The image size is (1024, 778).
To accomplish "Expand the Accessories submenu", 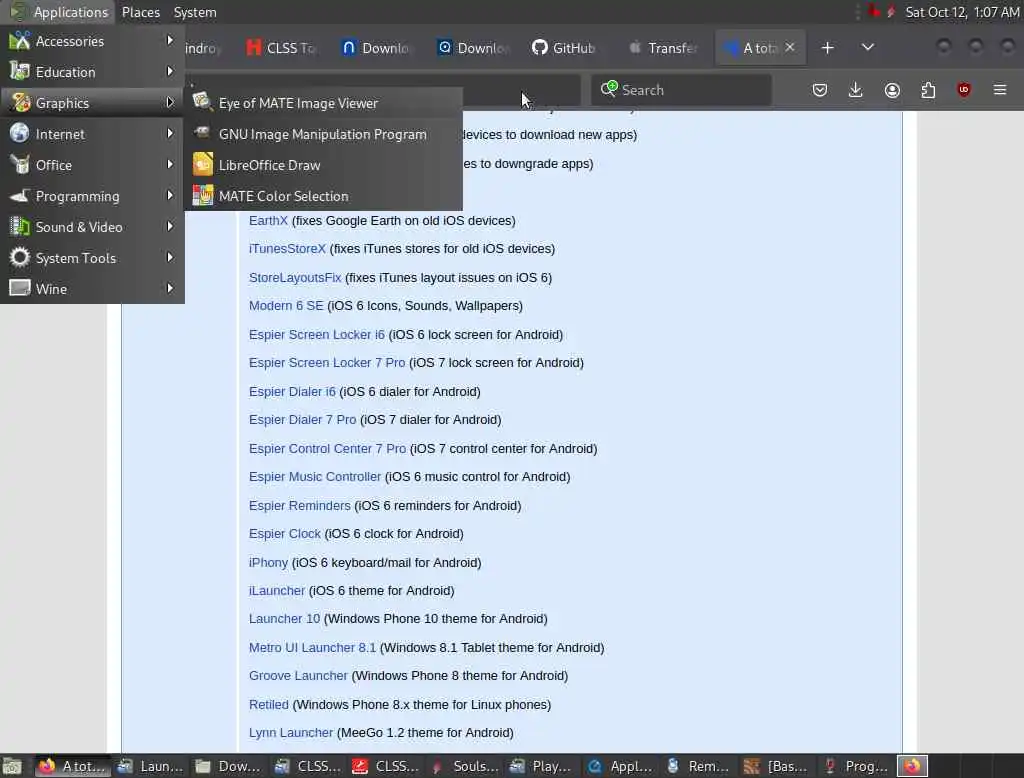I will pyautogui.click(x=92, y=41).
